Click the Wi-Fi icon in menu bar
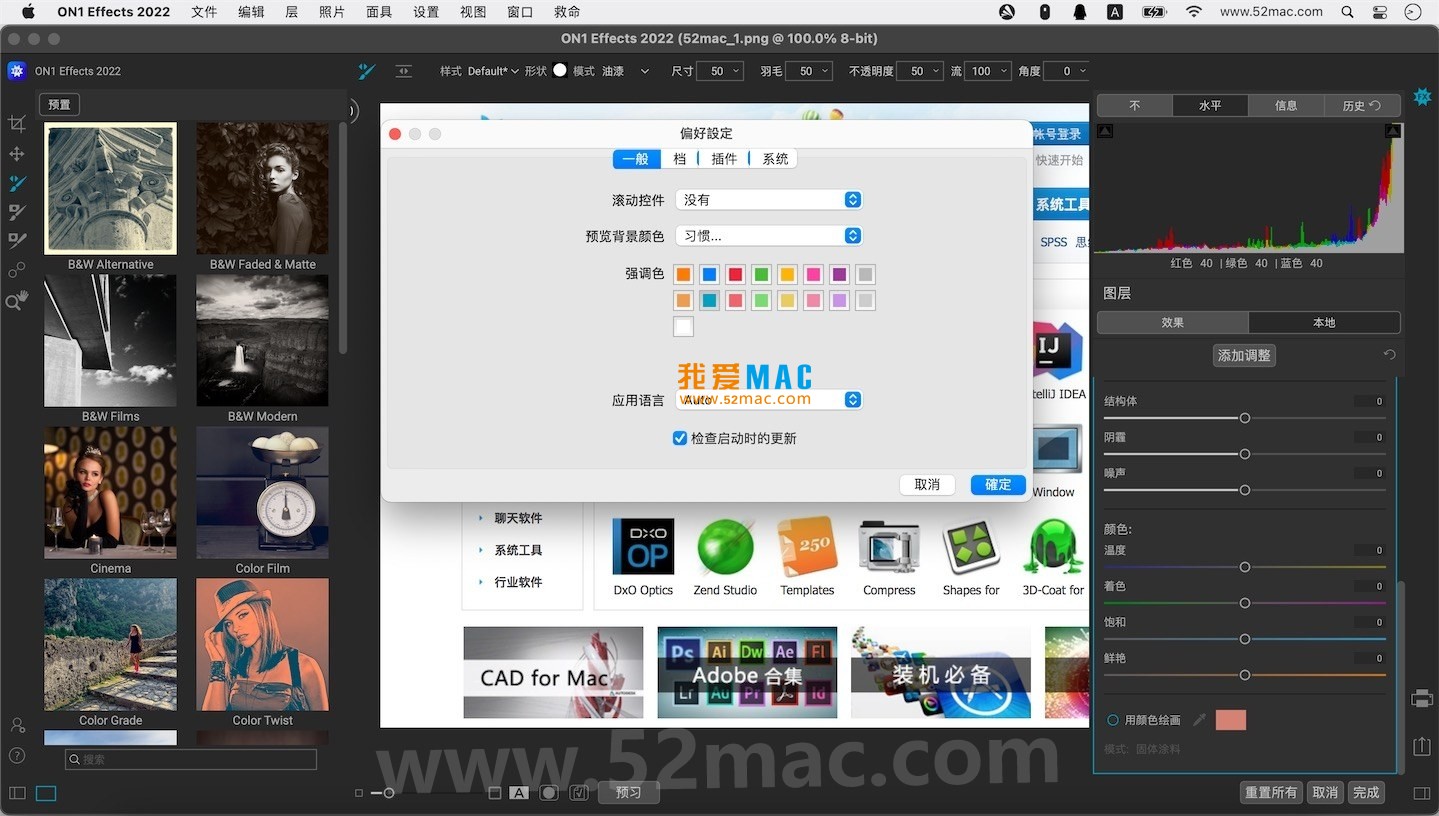The height and width of the screenshot is (816, 1439). coord(1194,12)
